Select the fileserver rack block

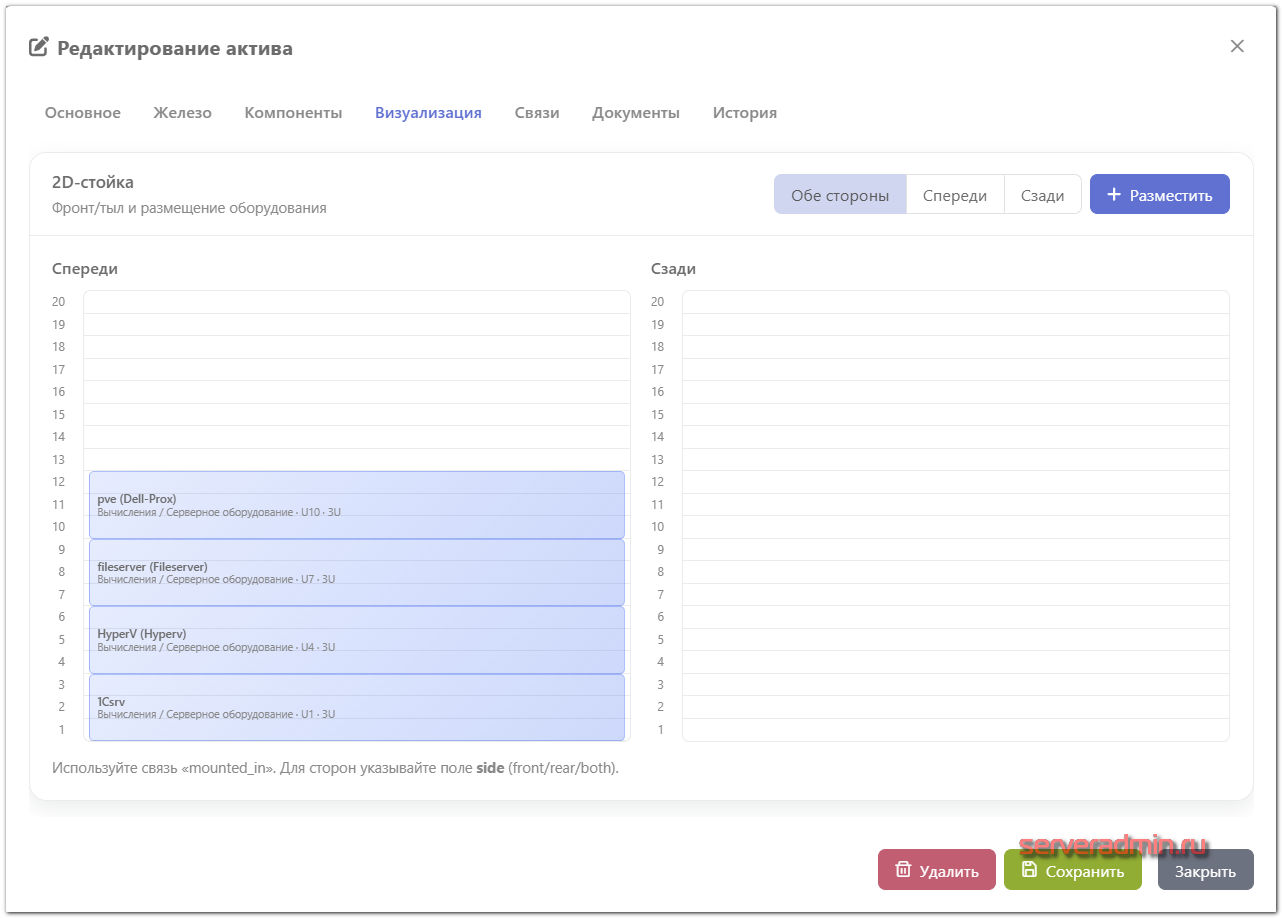[x=357, y=573]
